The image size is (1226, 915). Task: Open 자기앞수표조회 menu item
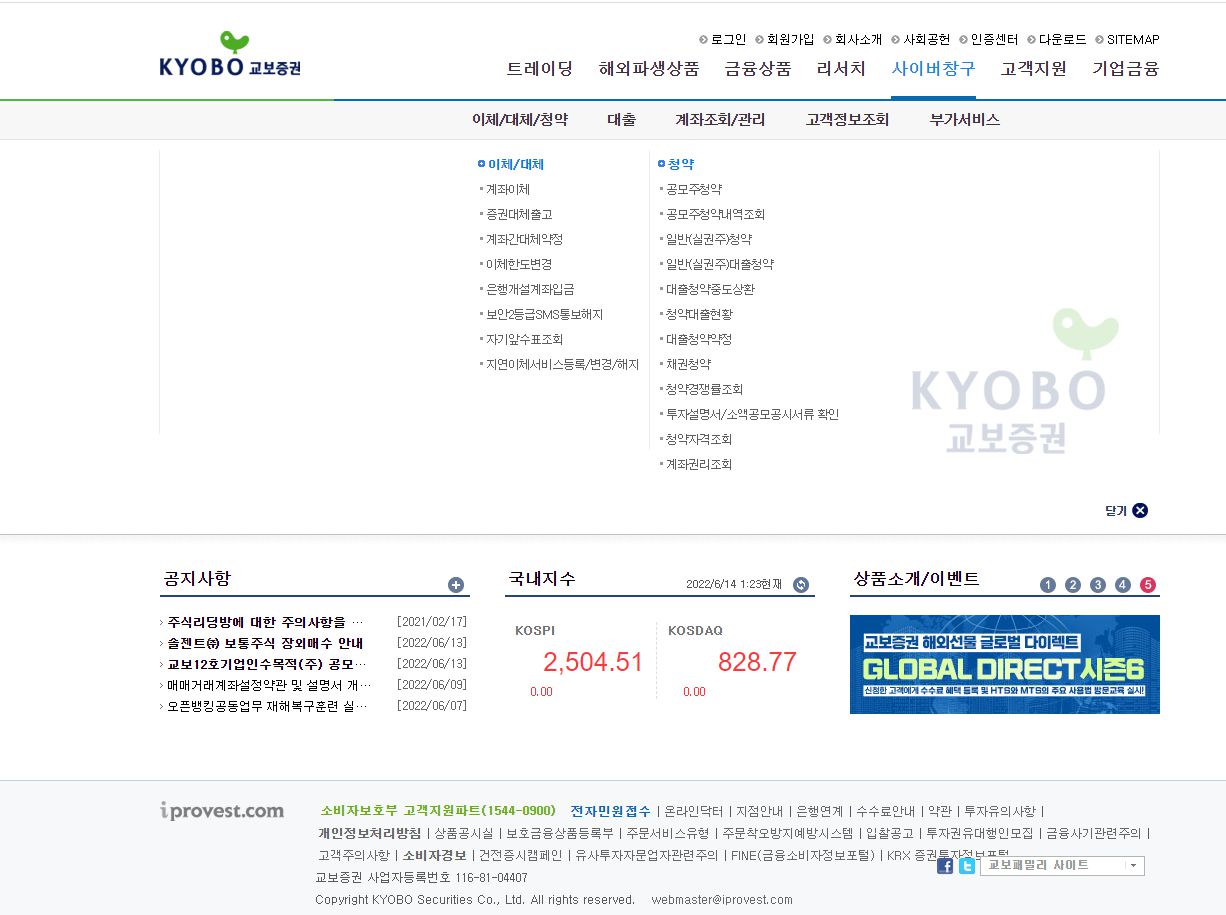pos(525,339)
